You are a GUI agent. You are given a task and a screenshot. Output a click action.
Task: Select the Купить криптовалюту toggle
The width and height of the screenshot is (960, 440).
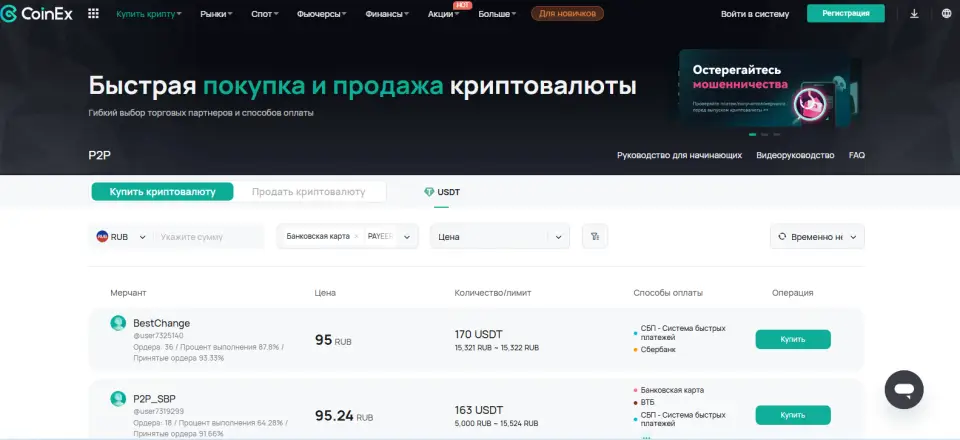(x=162, y=192)
